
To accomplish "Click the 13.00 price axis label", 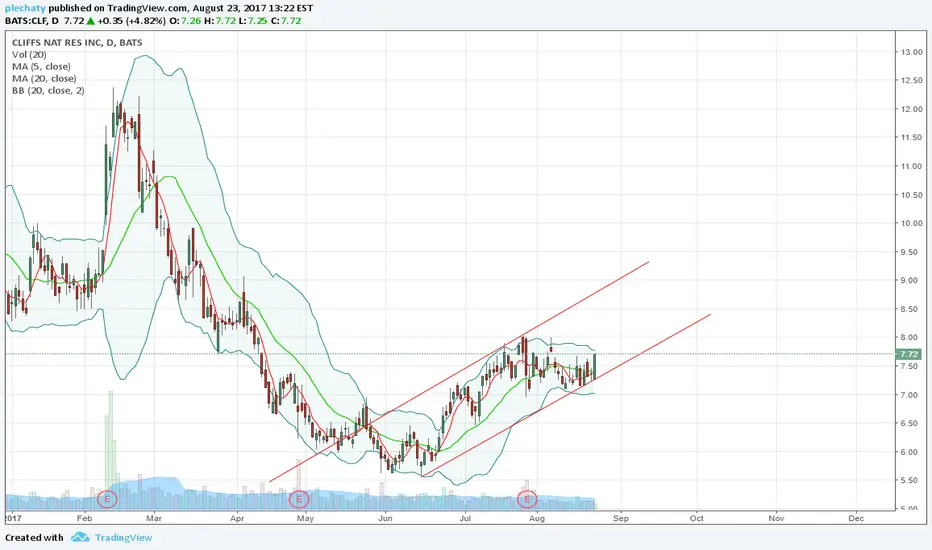I will [x=911, y=52].
